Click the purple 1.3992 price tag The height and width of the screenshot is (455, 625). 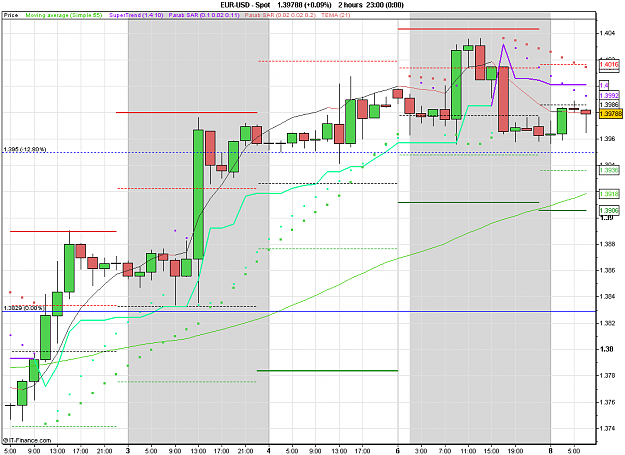pyautogui.click(x=609, y=96)
